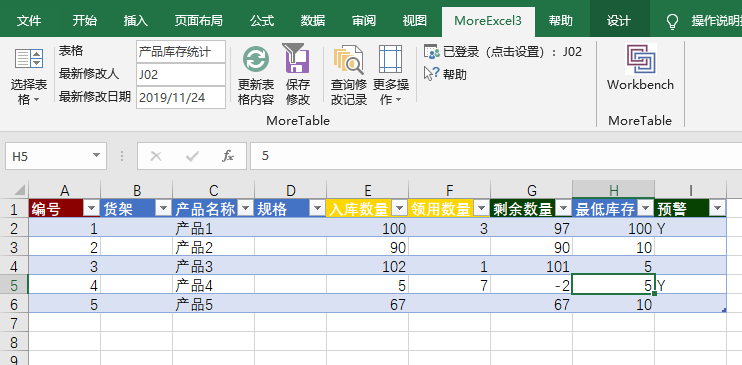The width and height of the screenshot is (742, 365).
Task: Open the 设计 ribbon tab
Action: pos(619,21)
